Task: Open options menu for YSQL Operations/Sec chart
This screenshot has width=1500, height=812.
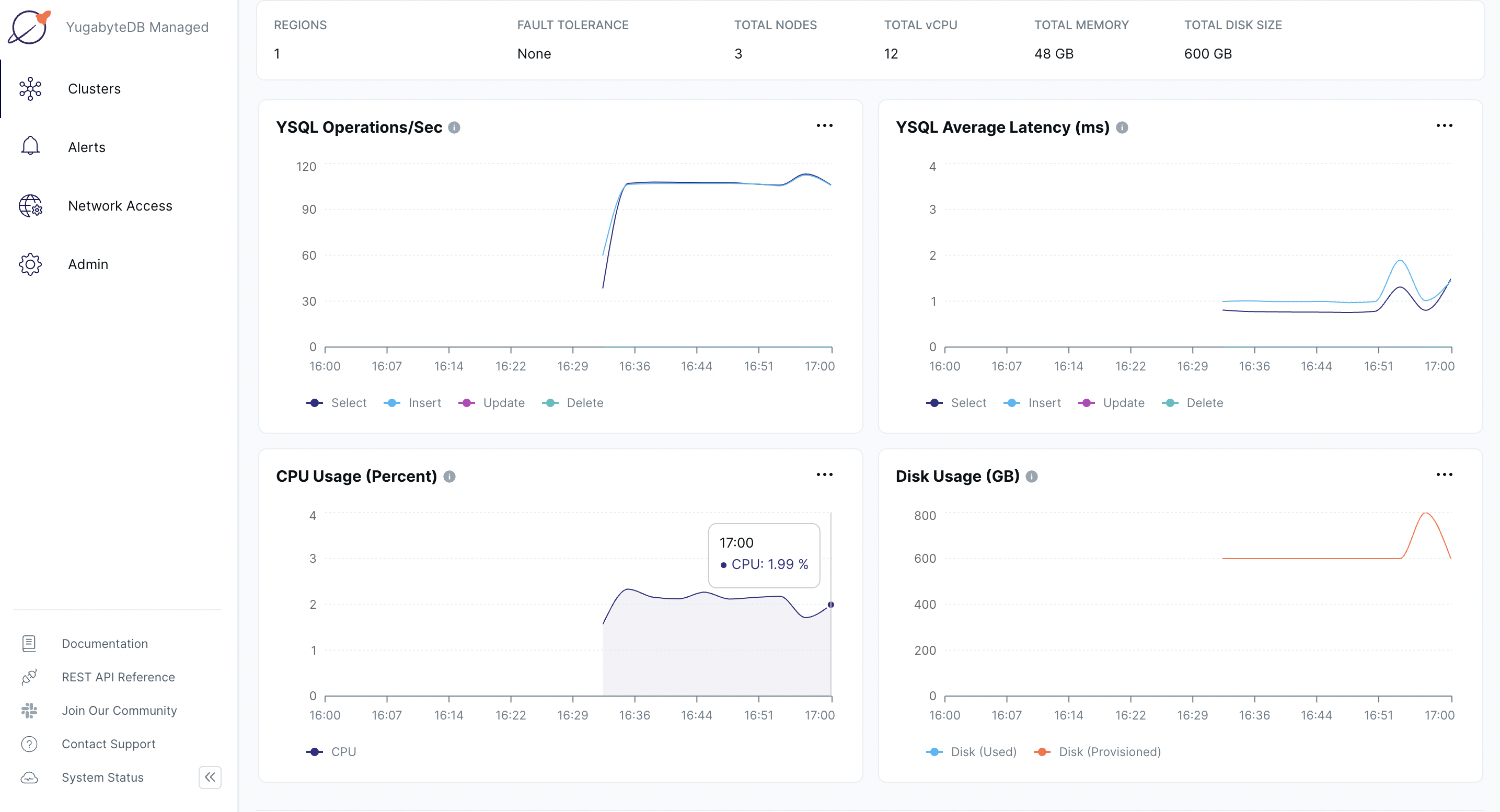Action: 825,125
